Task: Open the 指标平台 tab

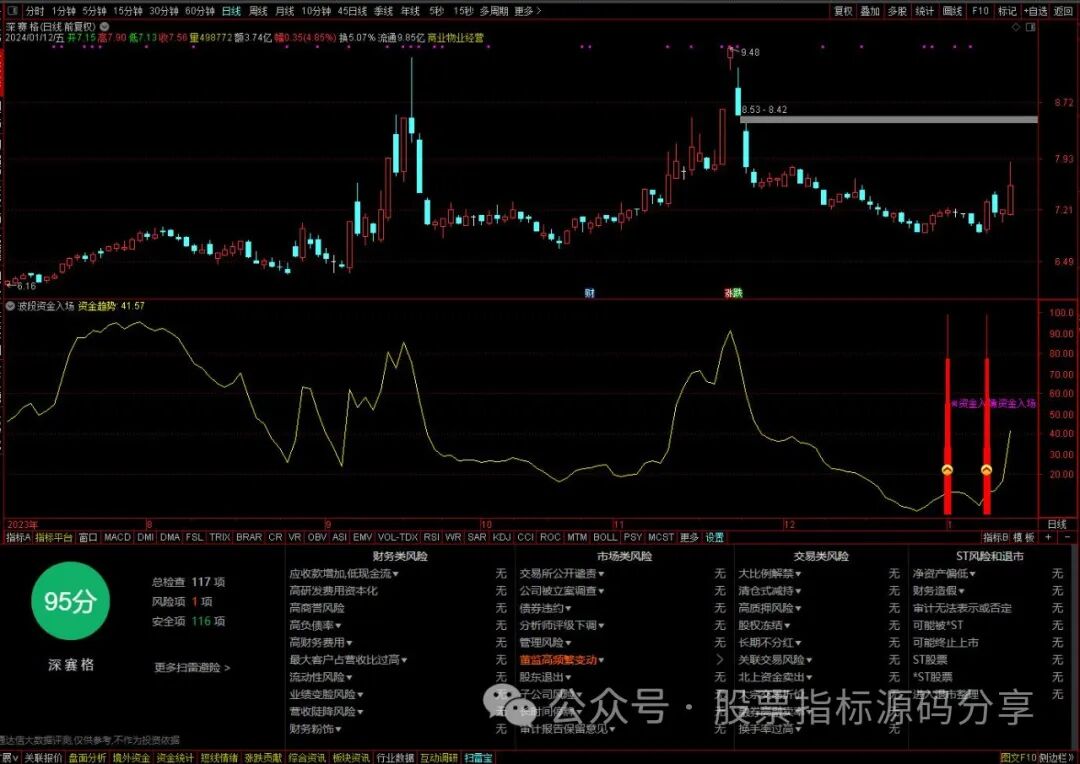Action: [x=54, y=537]
